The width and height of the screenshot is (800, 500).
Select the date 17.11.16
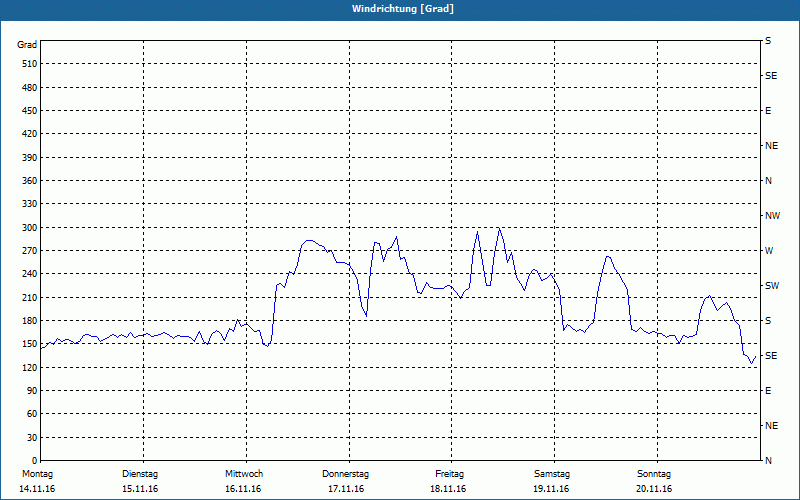[x=346, y=489]
